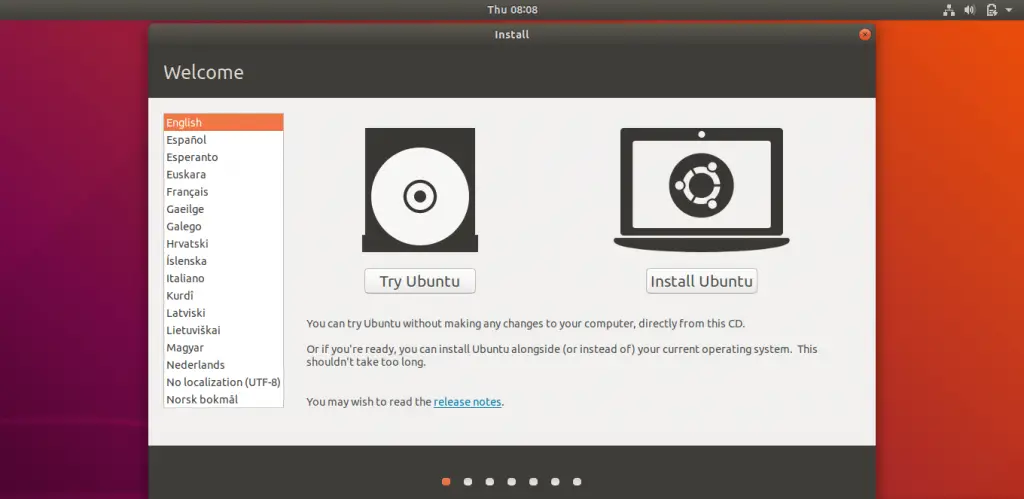The height and width of the screenshot is (499, 1024).
Task: Click the laptop Install Ubuntu icon
Action: tap(701, 190)
